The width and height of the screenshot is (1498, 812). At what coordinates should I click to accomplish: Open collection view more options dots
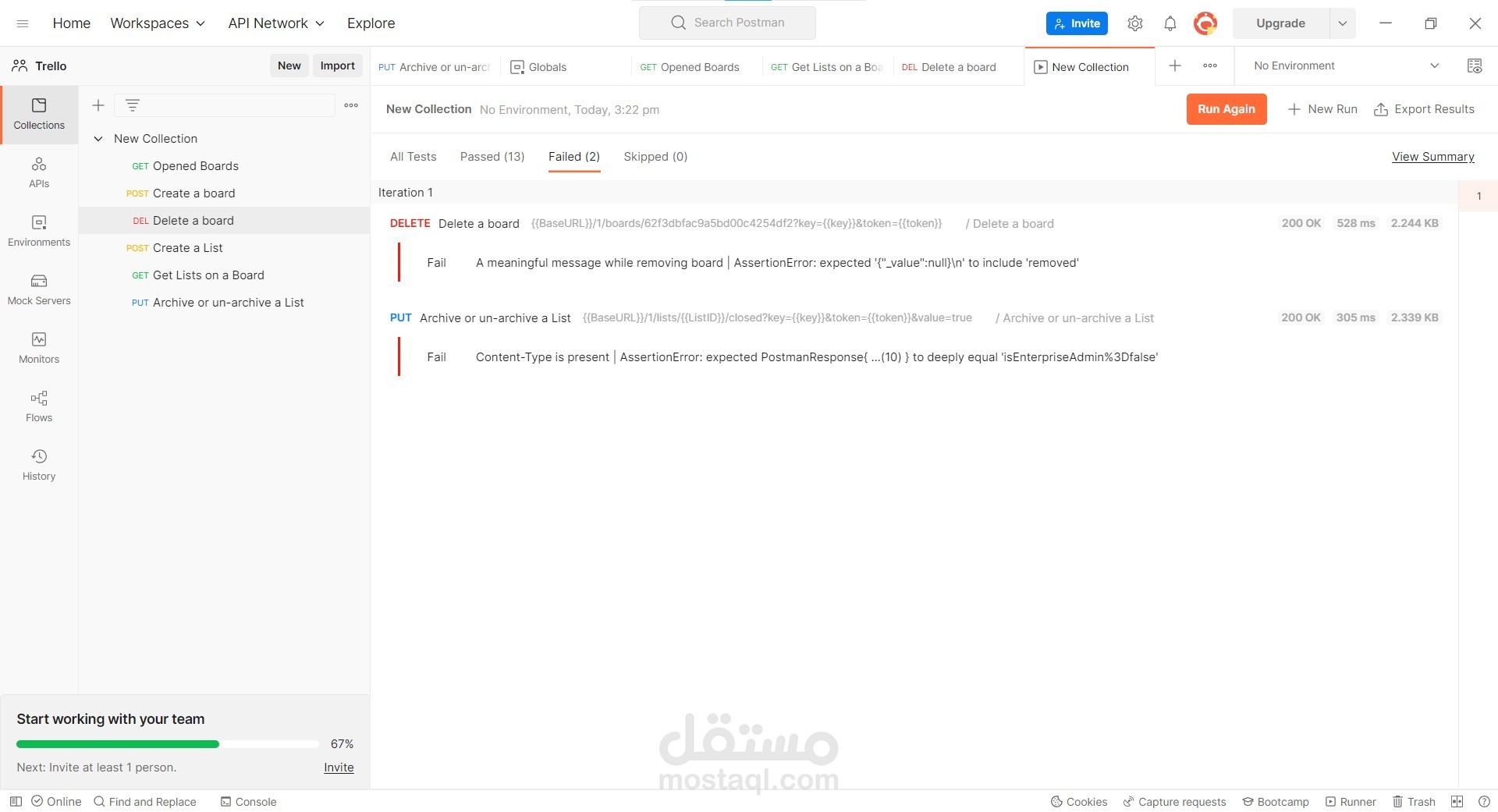pos(351,105)
